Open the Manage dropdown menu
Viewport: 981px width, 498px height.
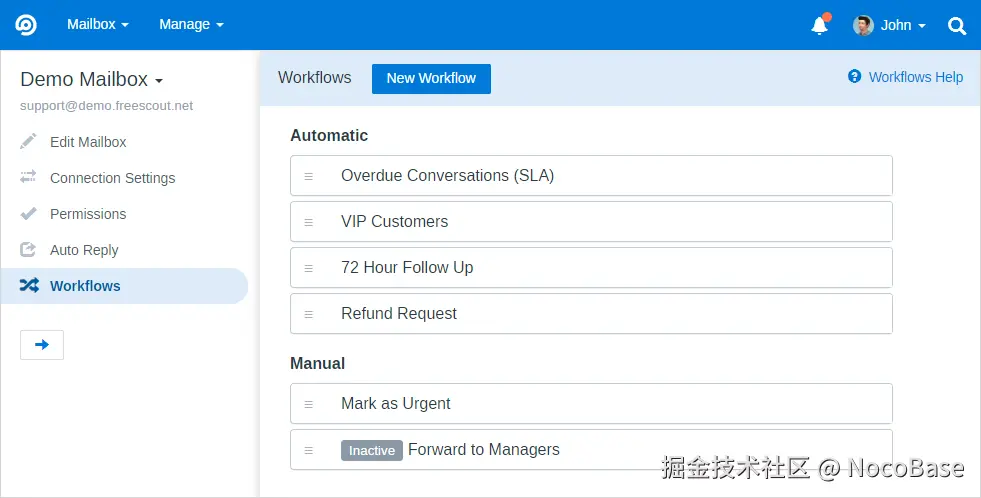pyautogui.click(x=191, y=25)
